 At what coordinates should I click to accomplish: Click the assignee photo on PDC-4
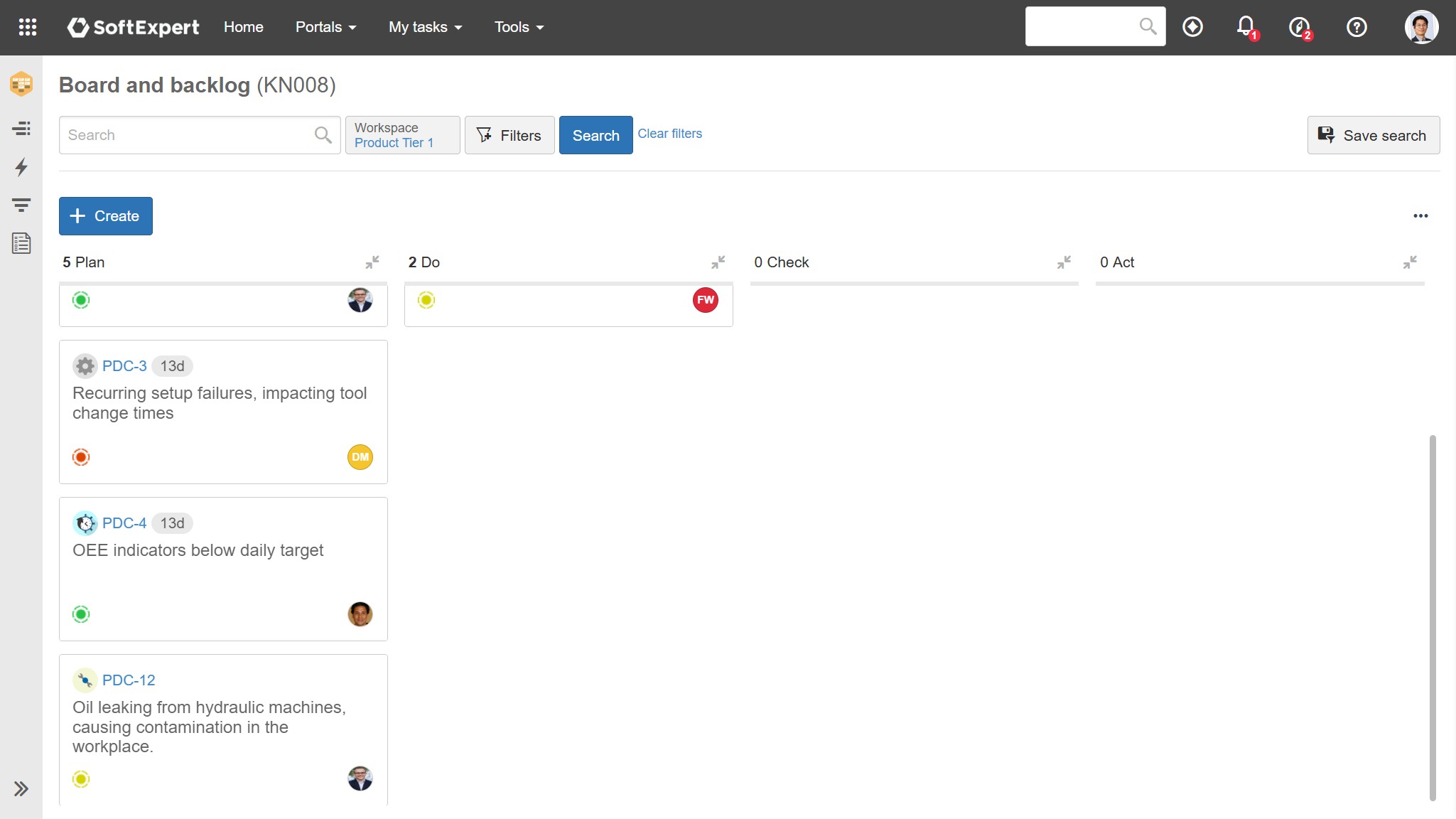[360, 614]
